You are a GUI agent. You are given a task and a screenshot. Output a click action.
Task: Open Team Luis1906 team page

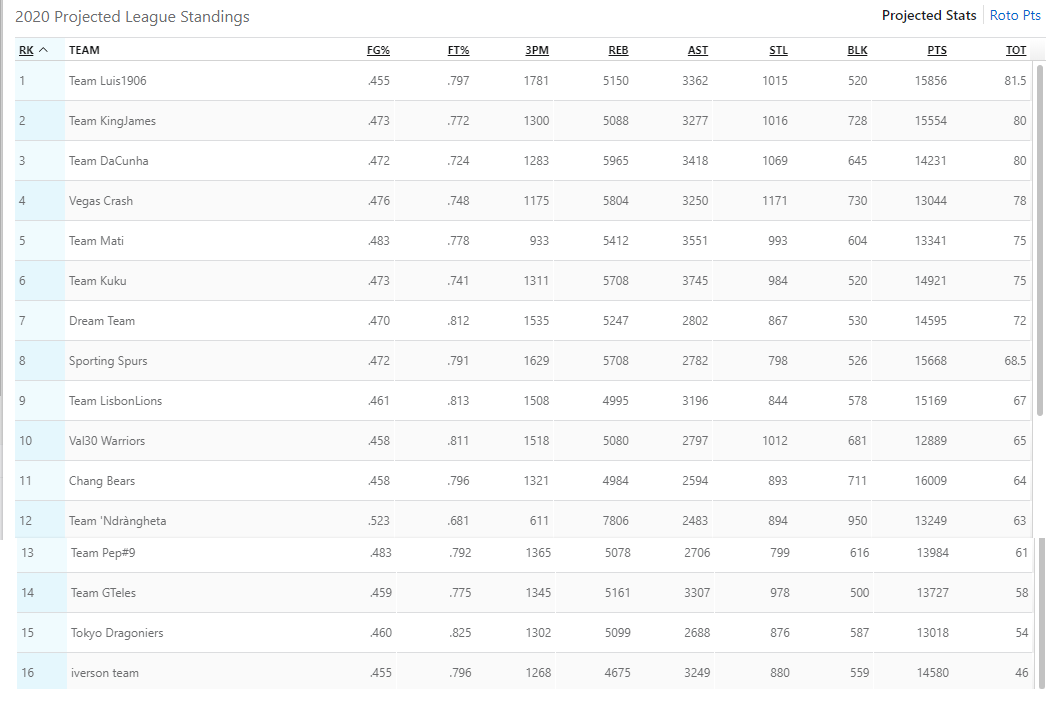tap(107, 81)
